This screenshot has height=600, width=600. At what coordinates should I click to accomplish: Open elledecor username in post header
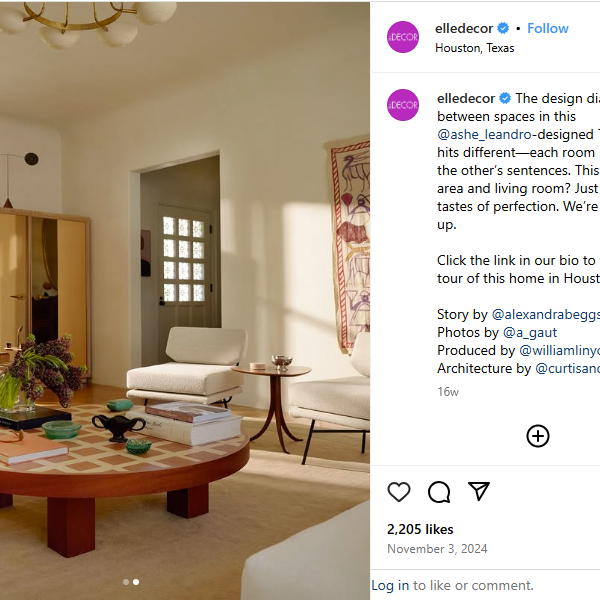coord(464,28)
